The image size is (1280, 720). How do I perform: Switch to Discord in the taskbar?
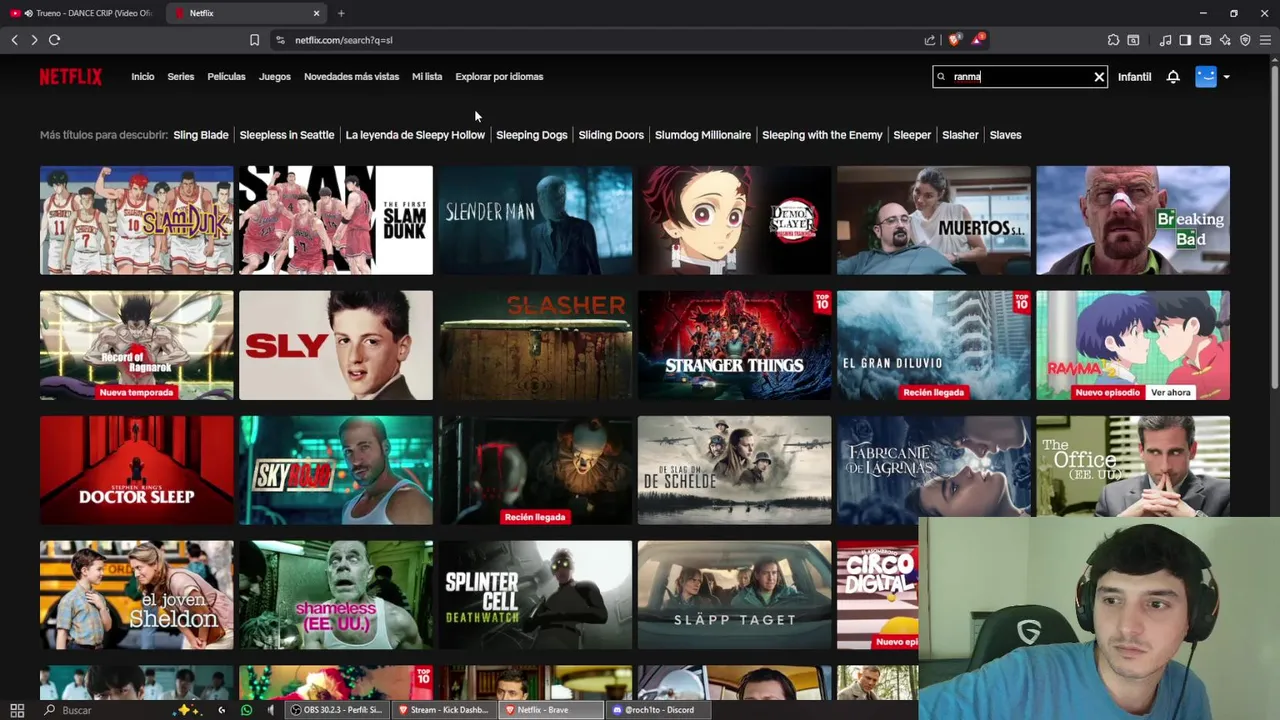(x=659, y=710)
